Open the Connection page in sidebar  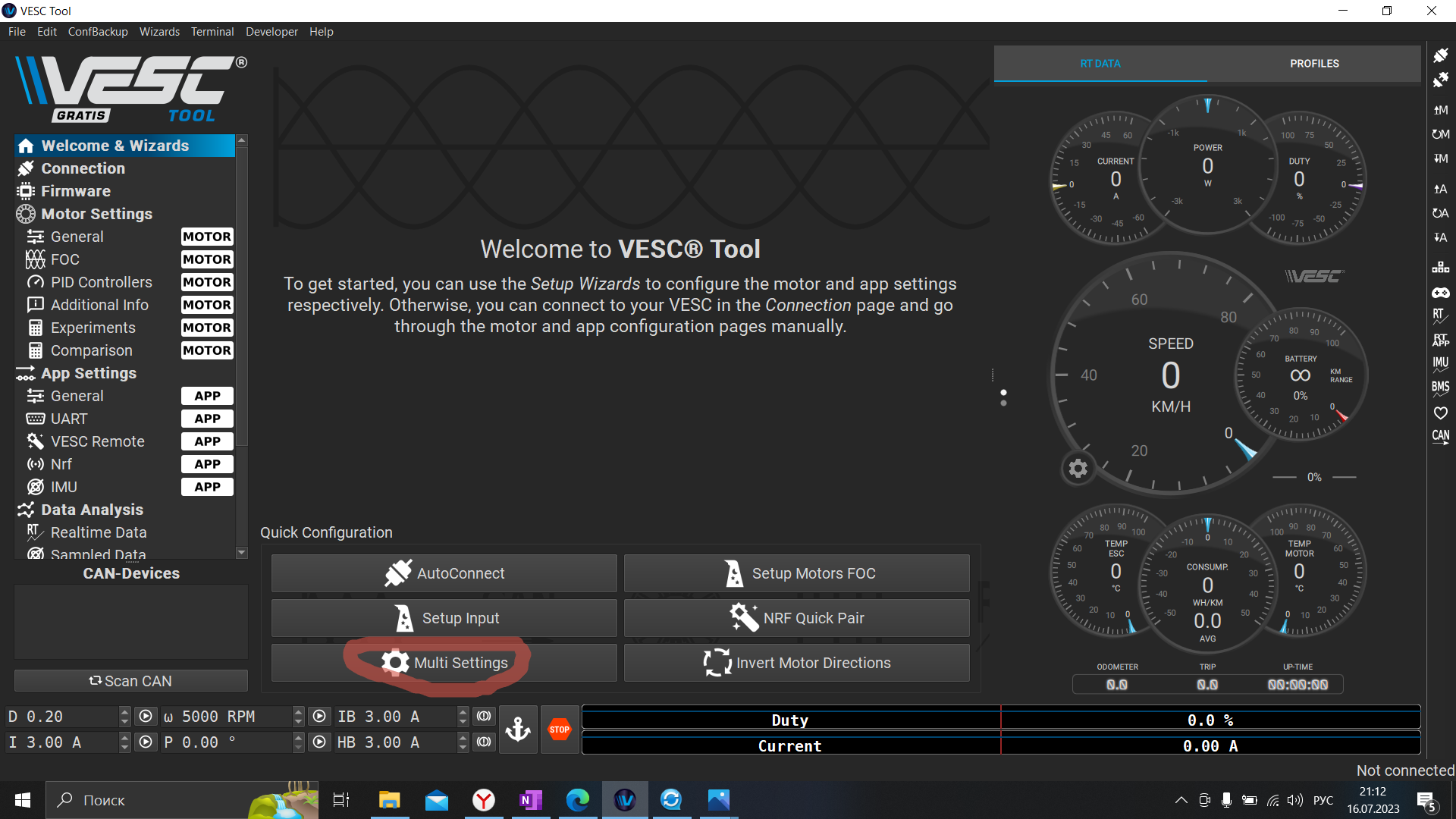[x=125, y=168]
